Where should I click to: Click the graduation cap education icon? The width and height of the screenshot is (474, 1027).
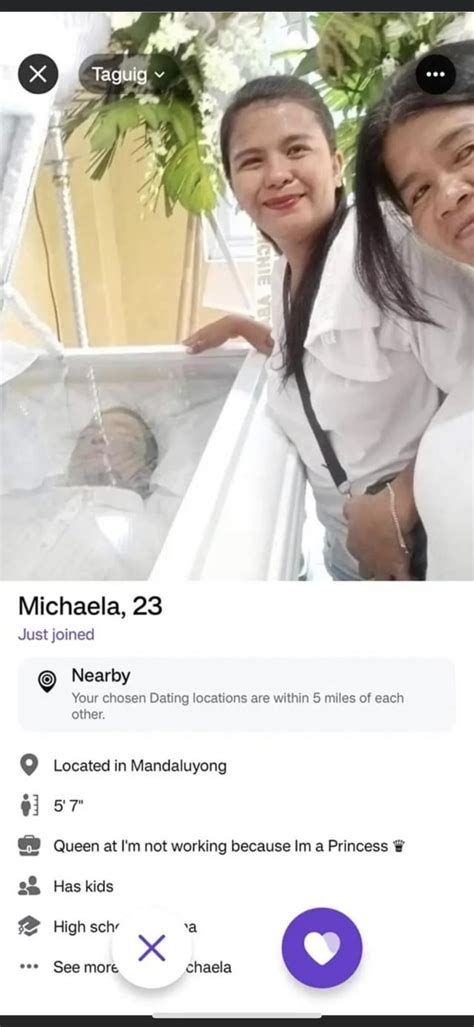tap(29, 927)
